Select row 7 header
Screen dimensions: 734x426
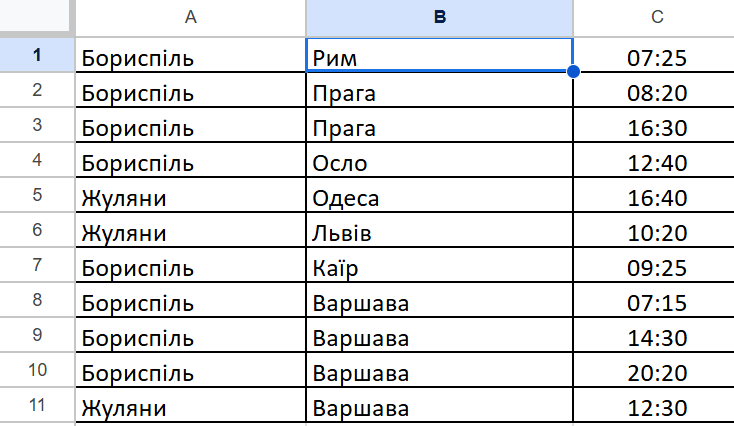pyautogui.click(x=37, y=268)
